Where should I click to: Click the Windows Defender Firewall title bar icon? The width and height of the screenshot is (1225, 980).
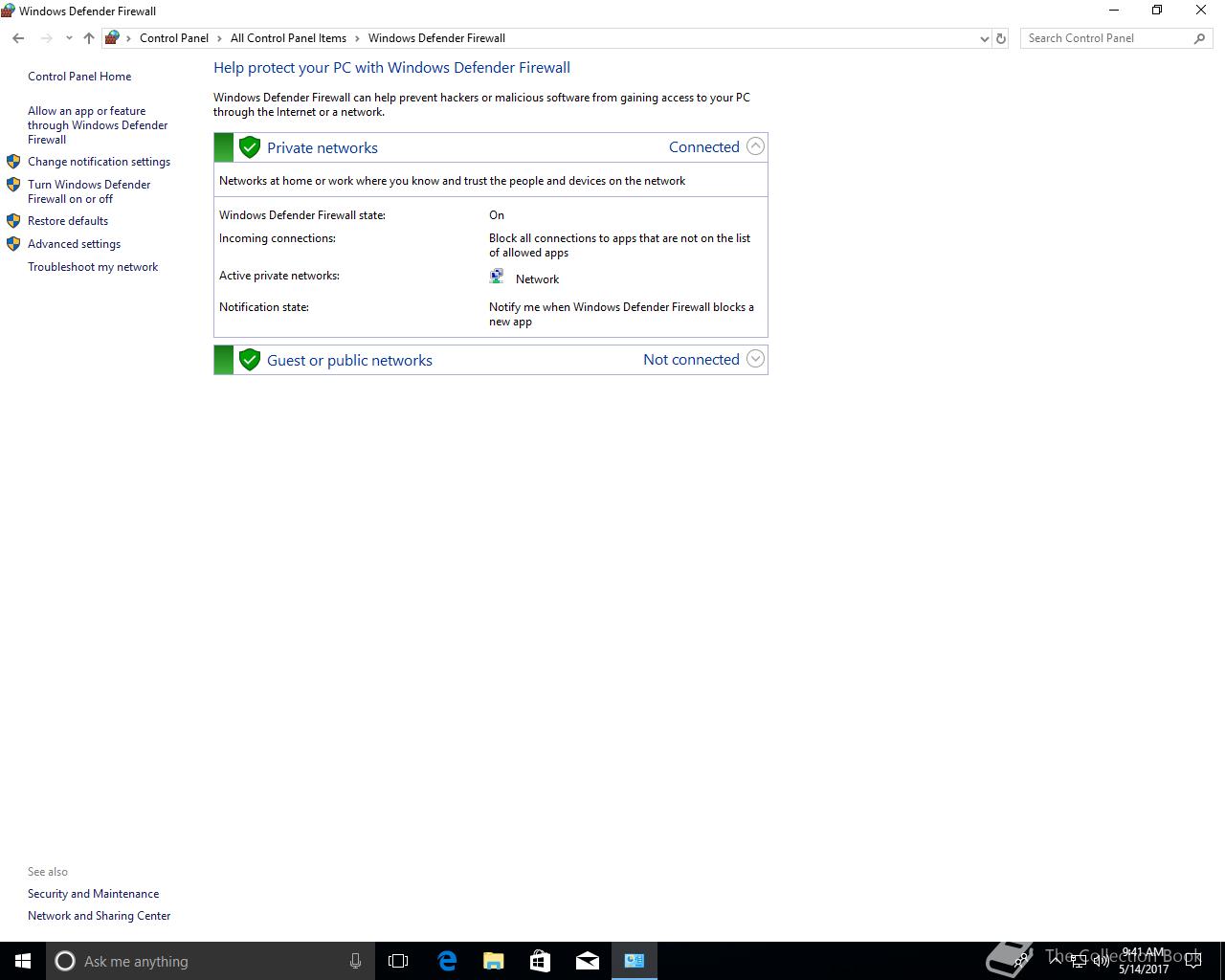pyautogui.click(x=8, y=11)
